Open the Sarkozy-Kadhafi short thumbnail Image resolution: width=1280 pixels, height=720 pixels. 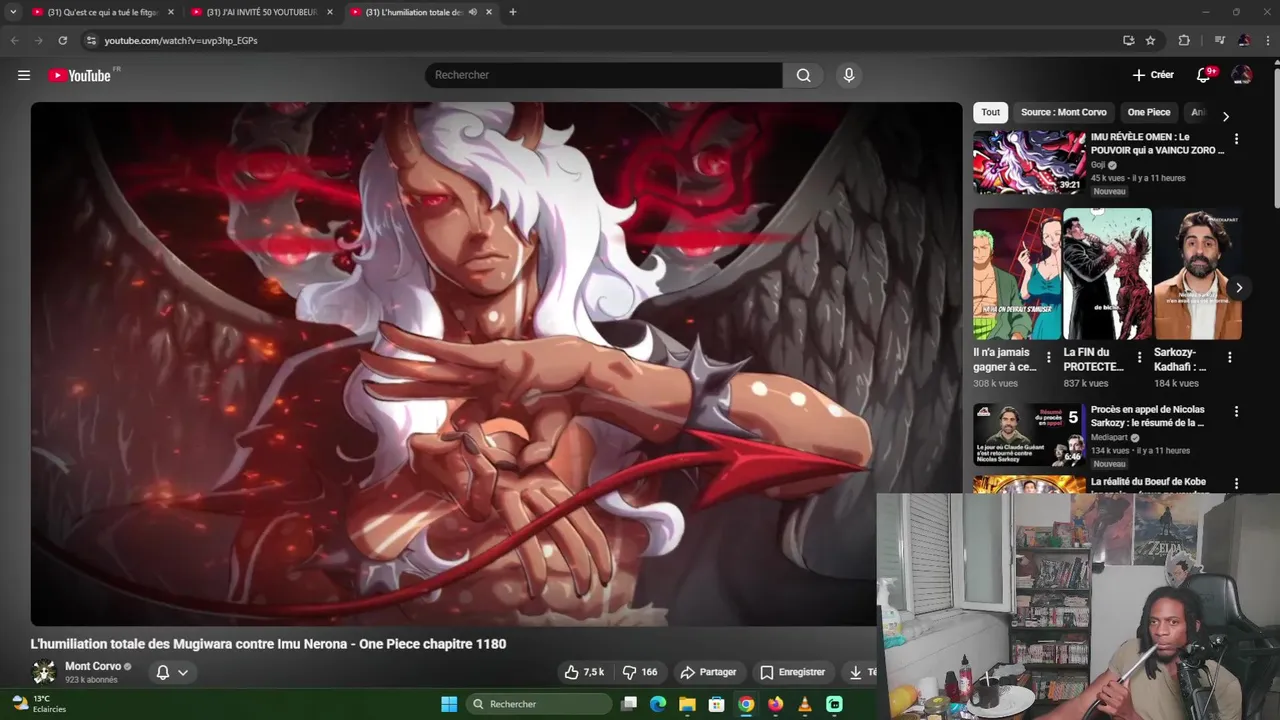click(1198, 274)
